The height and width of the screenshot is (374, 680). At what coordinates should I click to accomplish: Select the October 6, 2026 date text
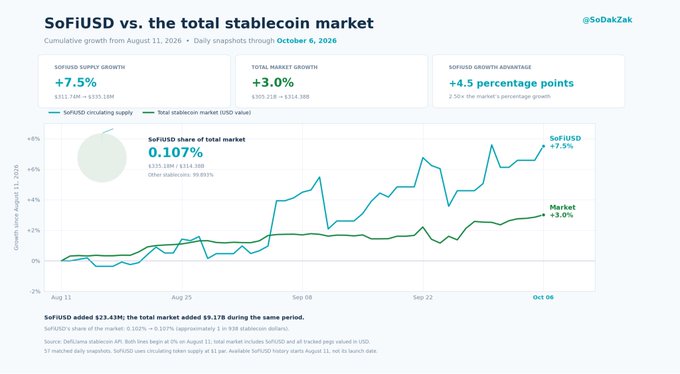tap(307, 41)
